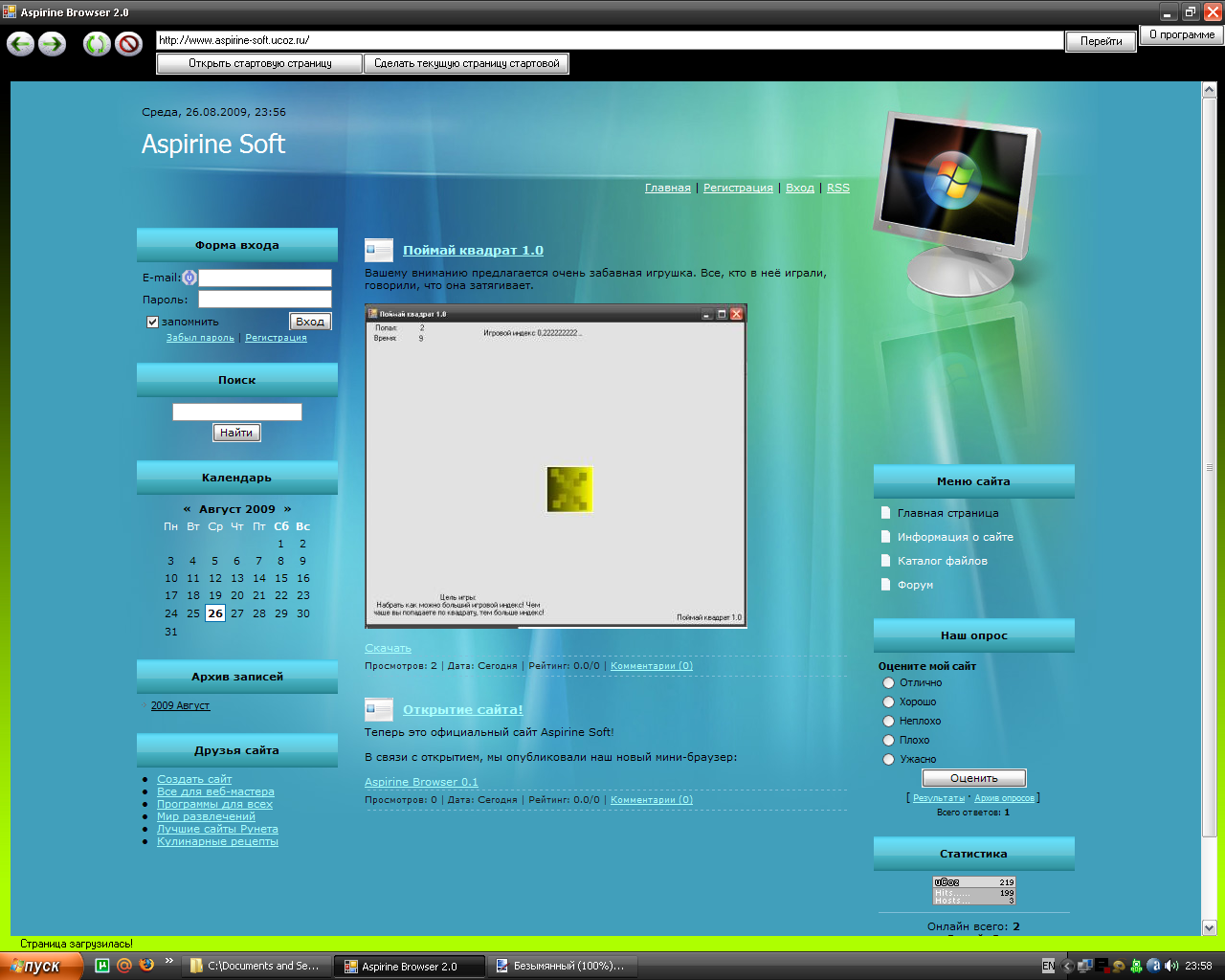Reload the page with the refresh icon
1225x980 pixels.
pos(97,43)
